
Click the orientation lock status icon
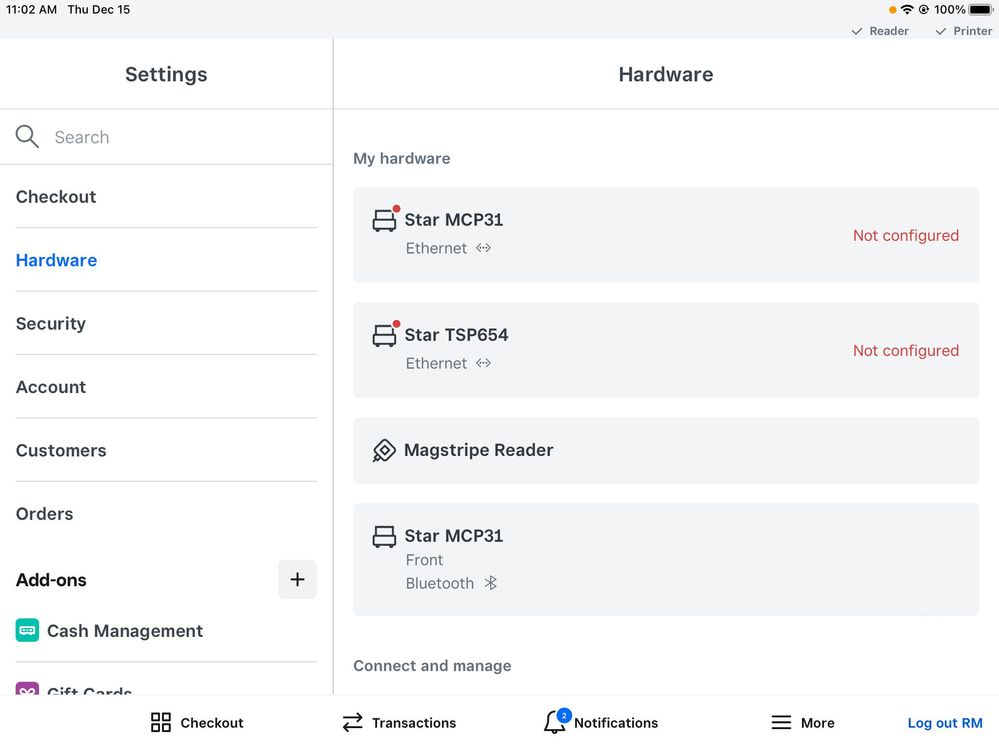[x=923, y=10]
